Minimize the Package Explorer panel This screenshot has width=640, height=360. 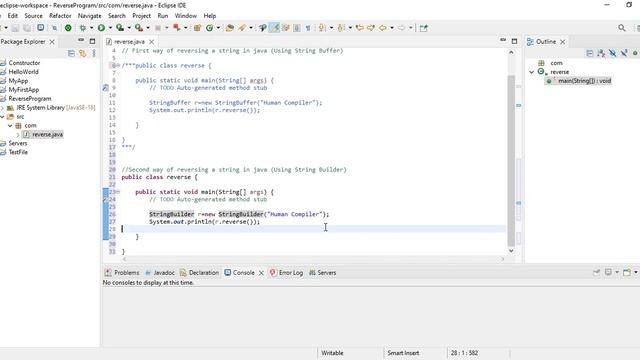[81, 41]
